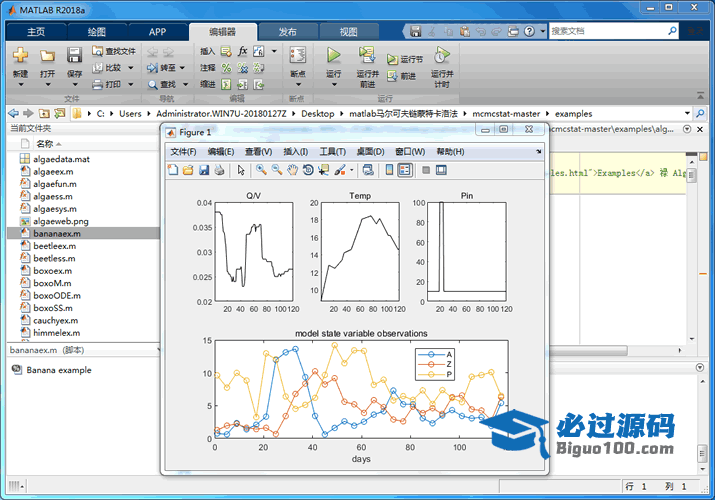Click Run and Advance (运行并前进) icon
The width and height of the screenshot is (715, 500).
coord(367,55)
